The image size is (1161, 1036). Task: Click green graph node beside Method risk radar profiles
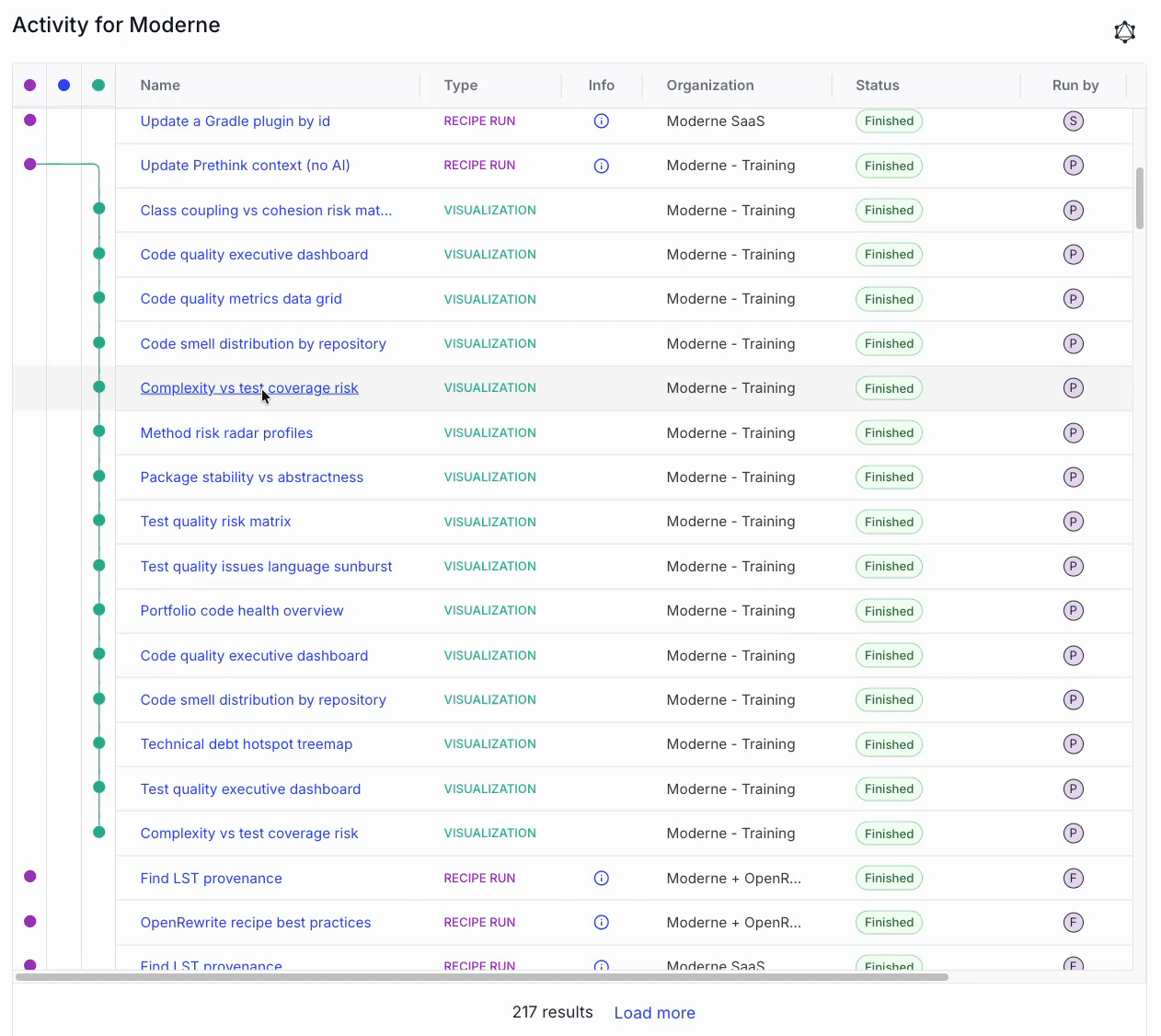coord(98,432)
